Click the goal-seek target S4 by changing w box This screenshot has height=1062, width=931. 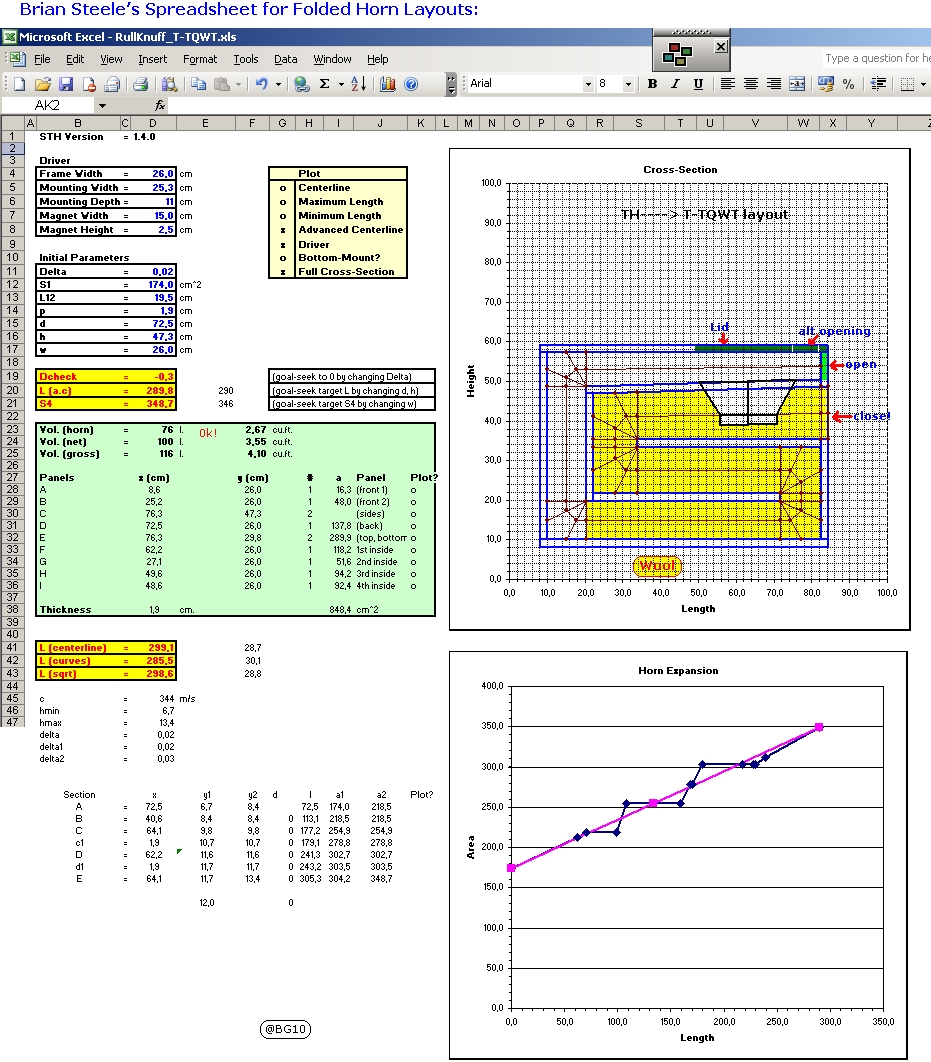(351, 404)
